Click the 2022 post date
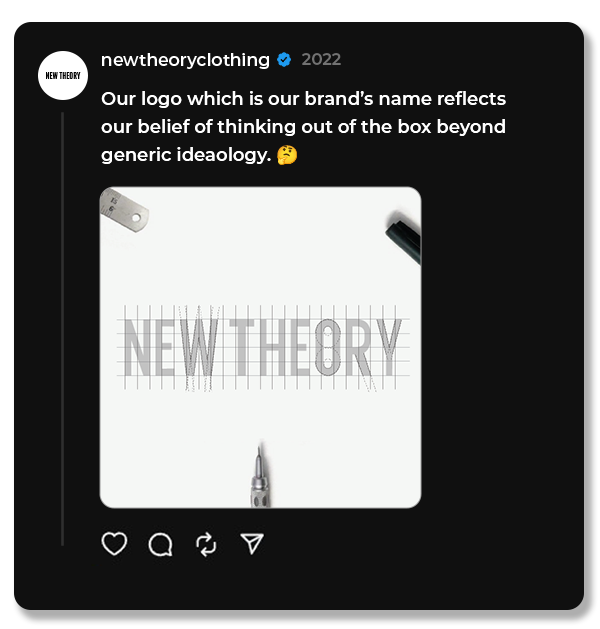Image resolution: width=600 pixels, height=629 pixels. [321, 60]
